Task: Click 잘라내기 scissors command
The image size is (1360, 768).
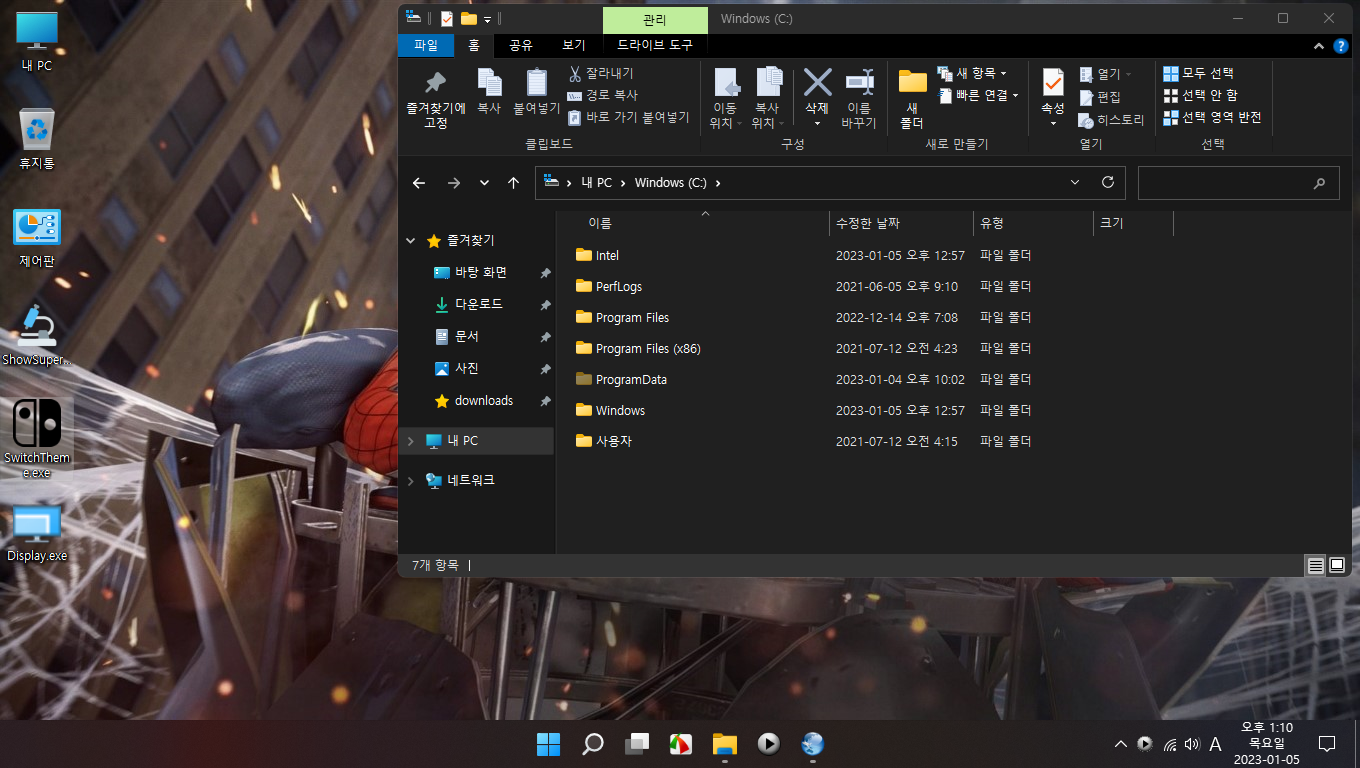Action: pyautogui.click(x=600, y=73)
